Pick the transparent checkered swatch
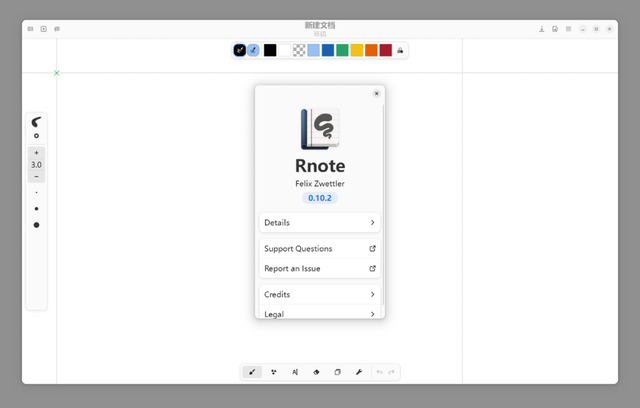This screenshot has height=408, width=640. click(x=299, y=50)
